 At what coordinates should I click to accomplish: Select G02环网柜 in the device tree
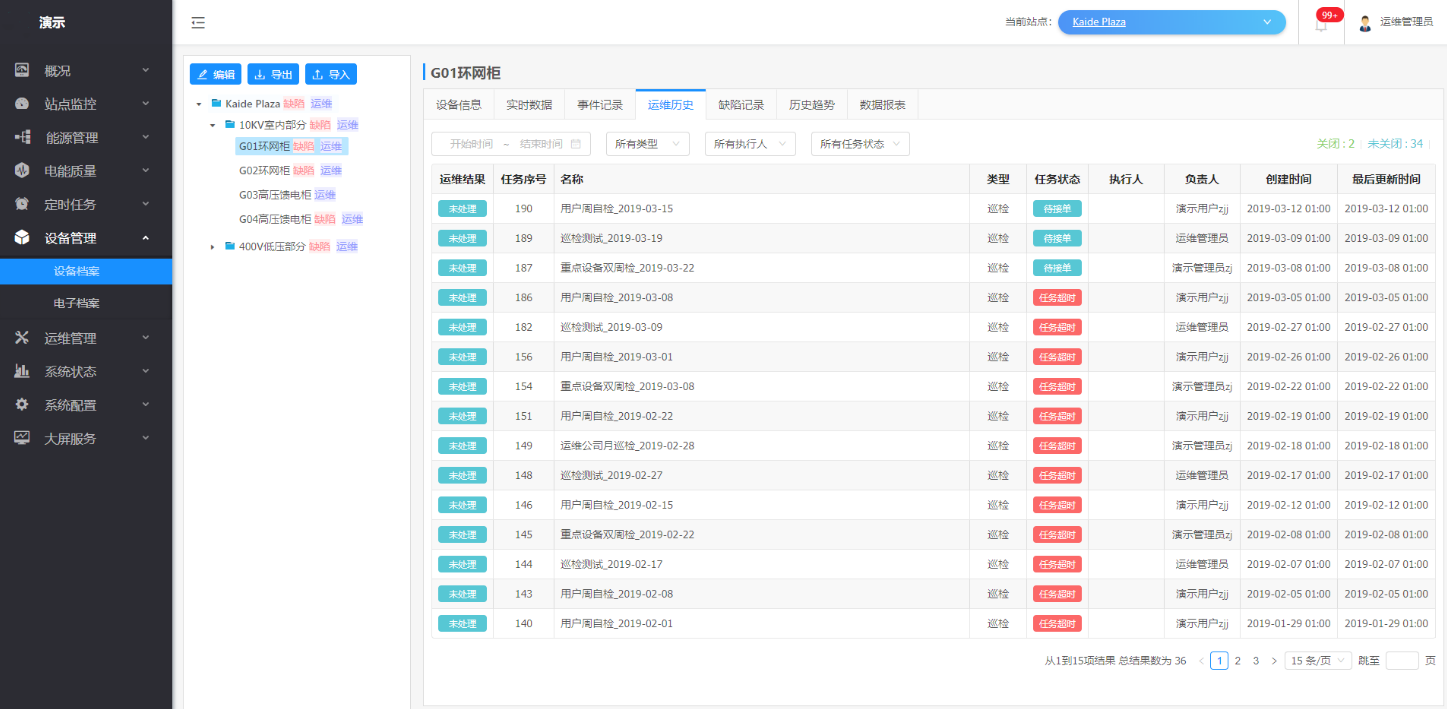tap(264, 171)
